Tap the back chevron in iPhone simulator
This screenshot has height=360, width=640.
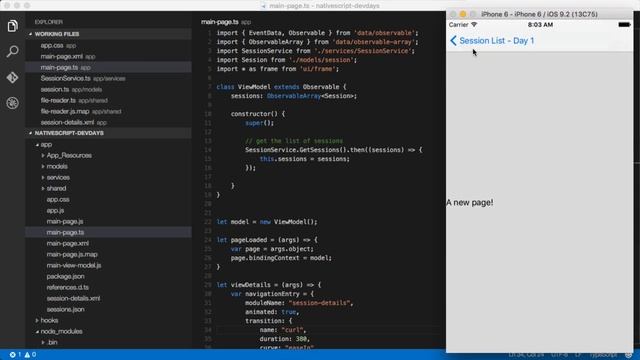(x=453, y=40)
